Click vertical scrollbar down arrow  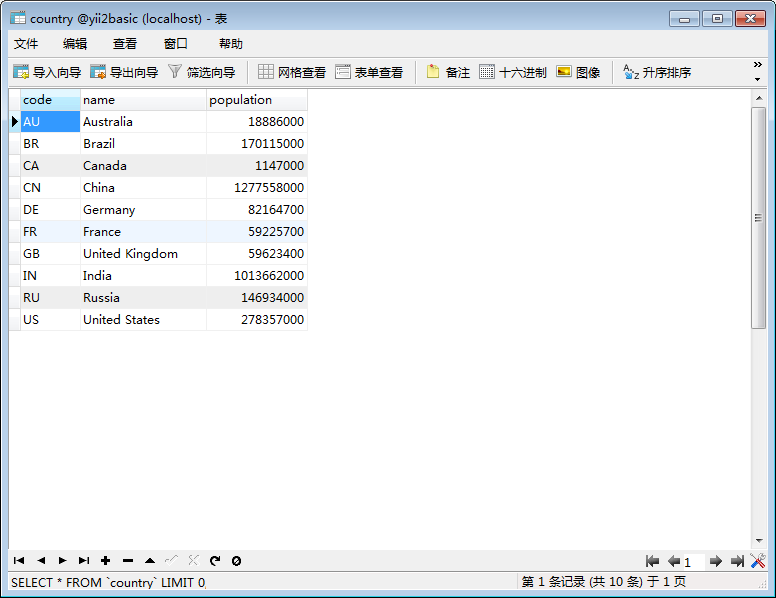coord(758,541)
